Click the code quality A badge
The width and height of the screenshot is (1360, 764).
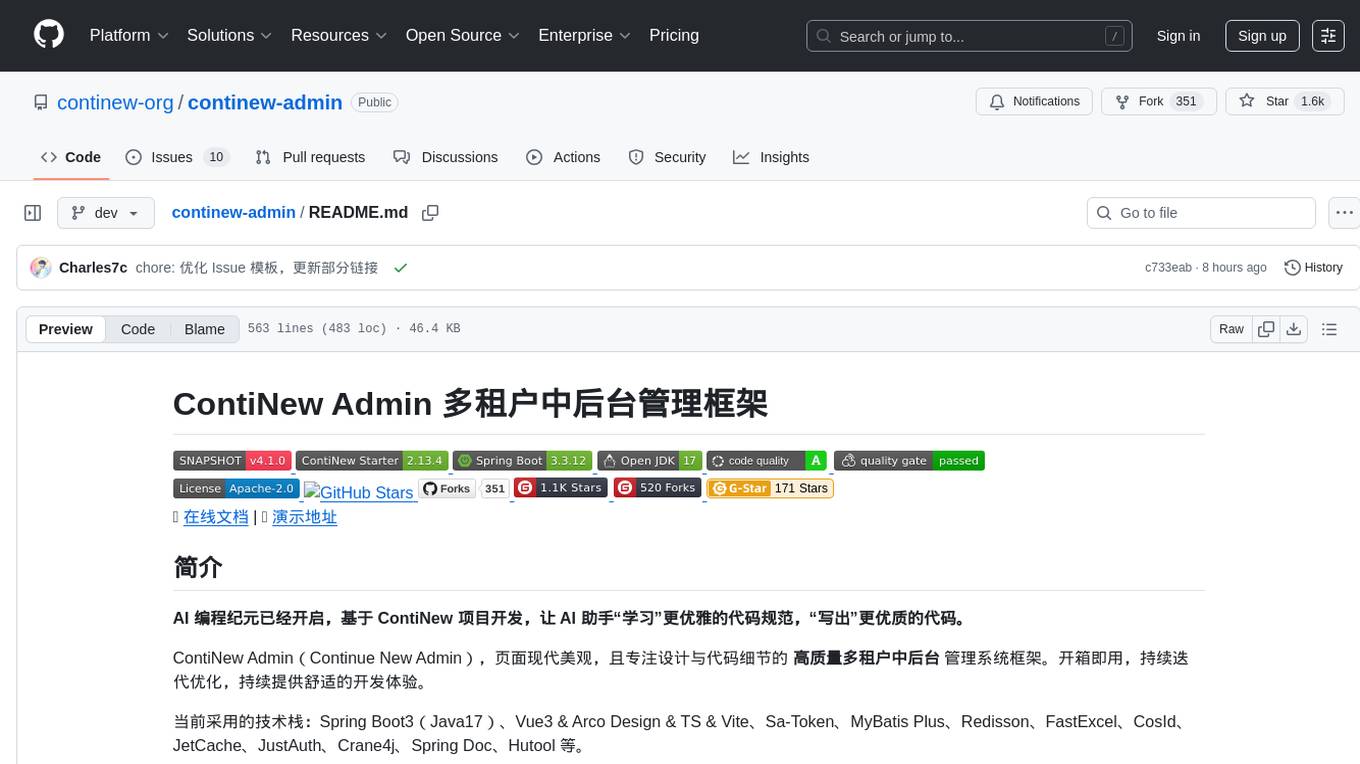tap(767, 461)
